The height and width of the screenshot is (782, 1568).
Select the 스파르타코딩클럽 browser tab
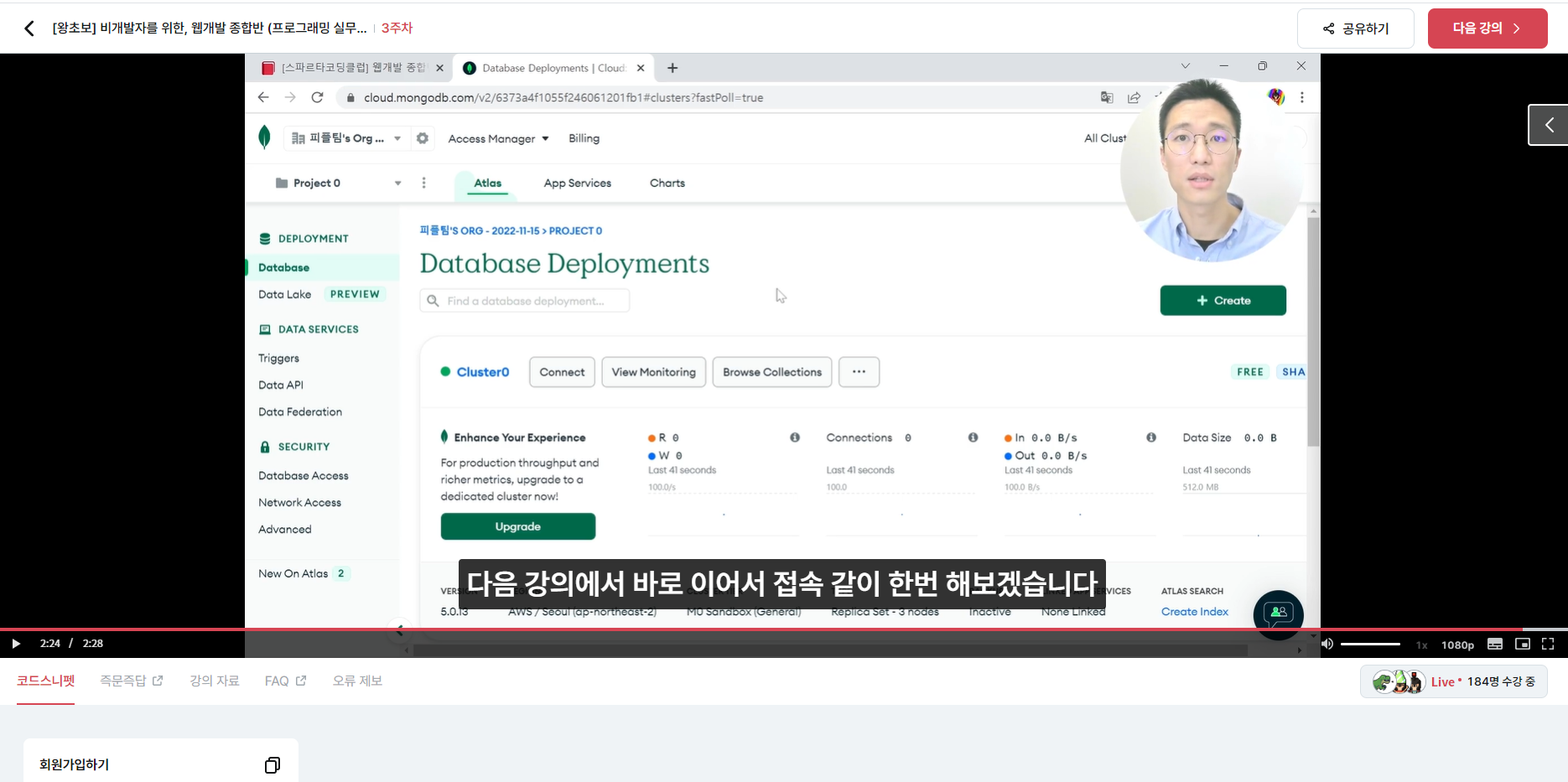350,68
